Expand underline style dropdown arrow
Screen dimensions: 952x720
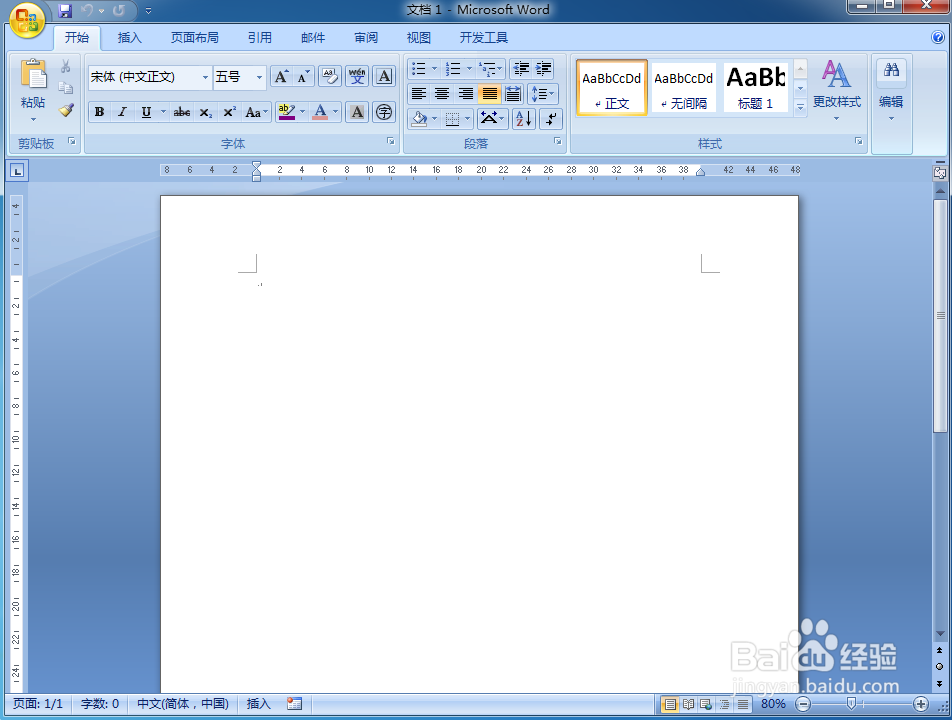163,112
